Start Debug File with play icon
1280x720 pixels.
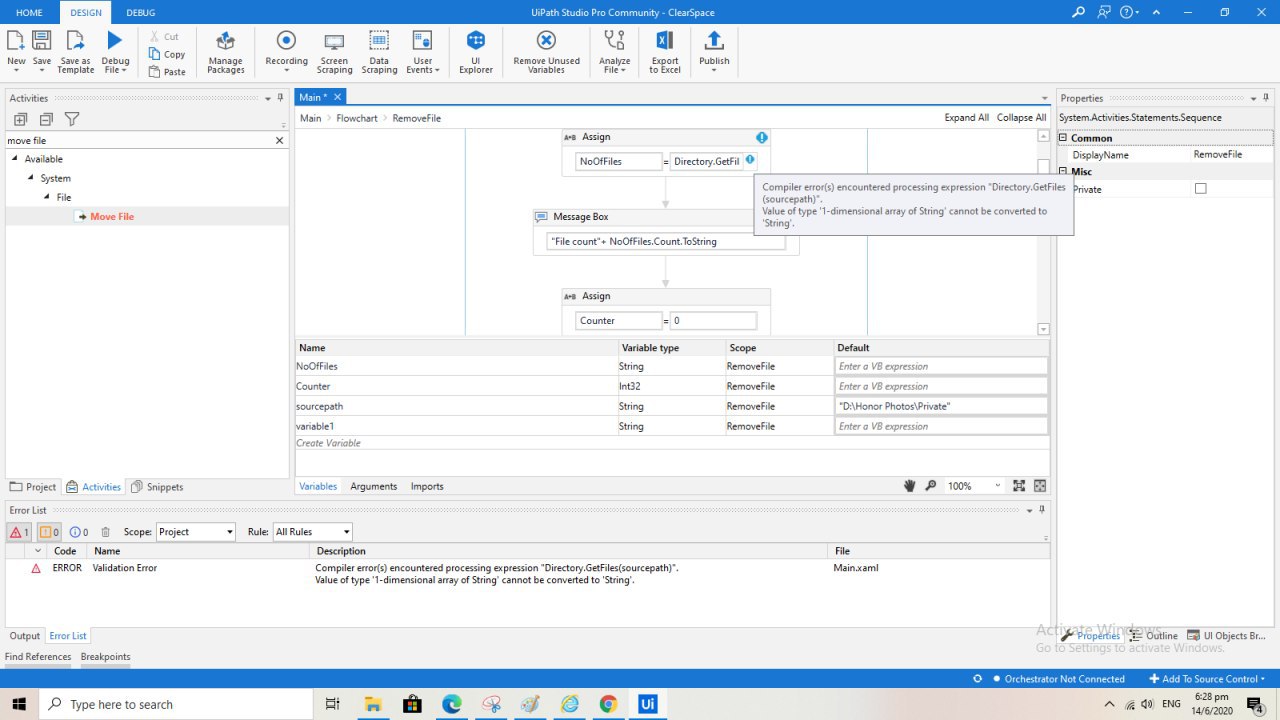pos(115,40)
